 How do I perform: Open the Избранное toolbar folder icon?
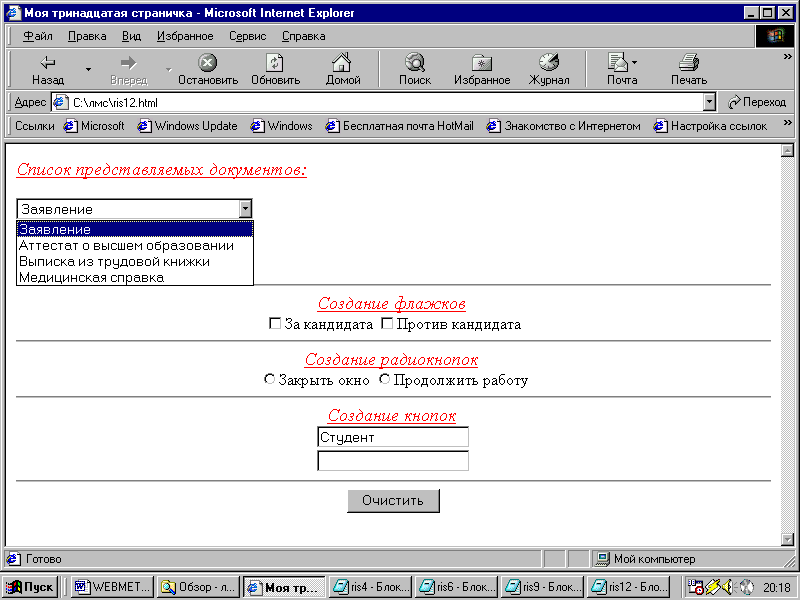click(x=482, y=70)
